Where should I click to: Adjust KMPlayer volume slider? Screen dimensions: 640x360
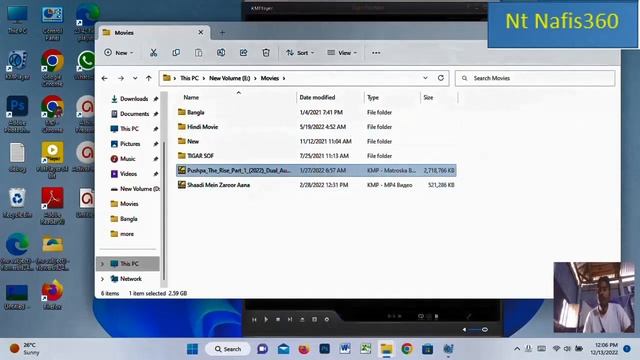pyautogui.click(x=477, y=329)
